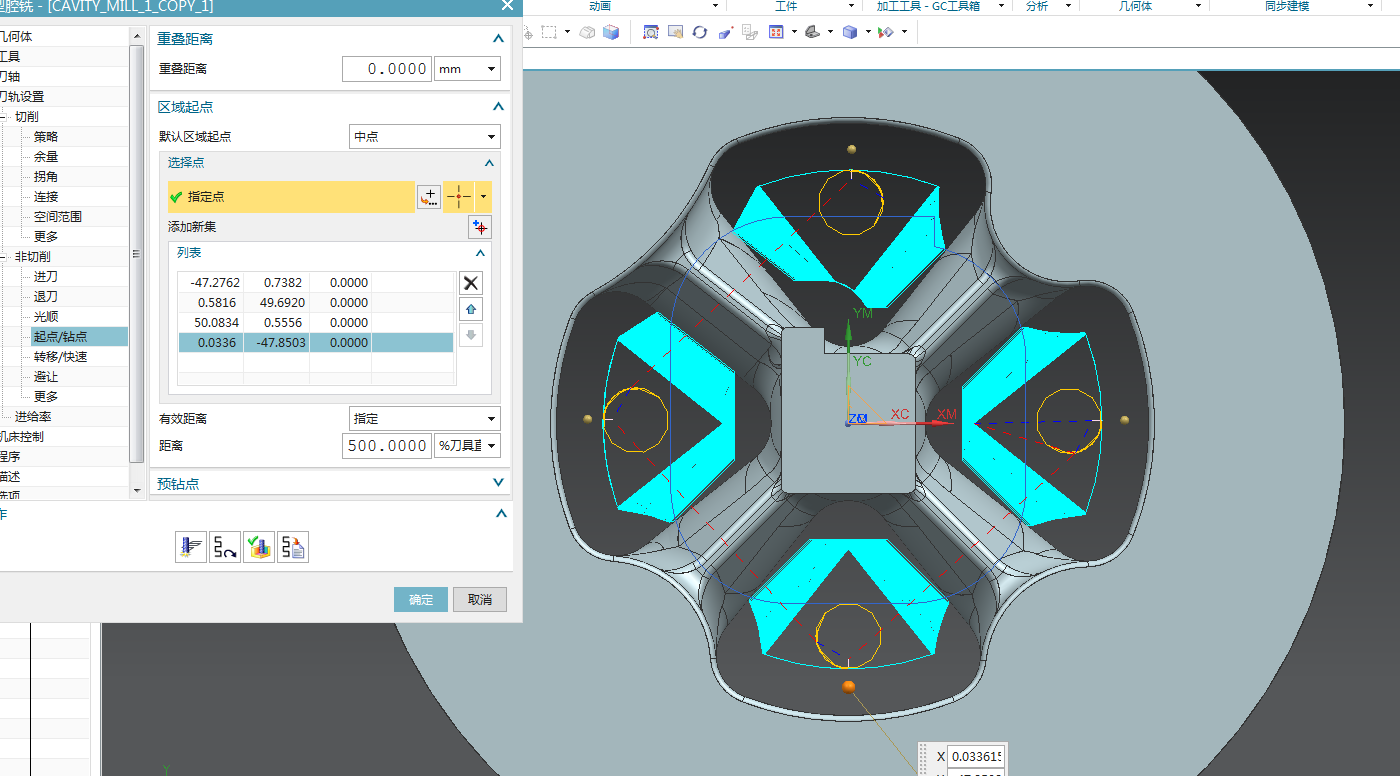Click the inferred point crosshair icon
The image size is (1400, 776).
(x=460, y=197)
